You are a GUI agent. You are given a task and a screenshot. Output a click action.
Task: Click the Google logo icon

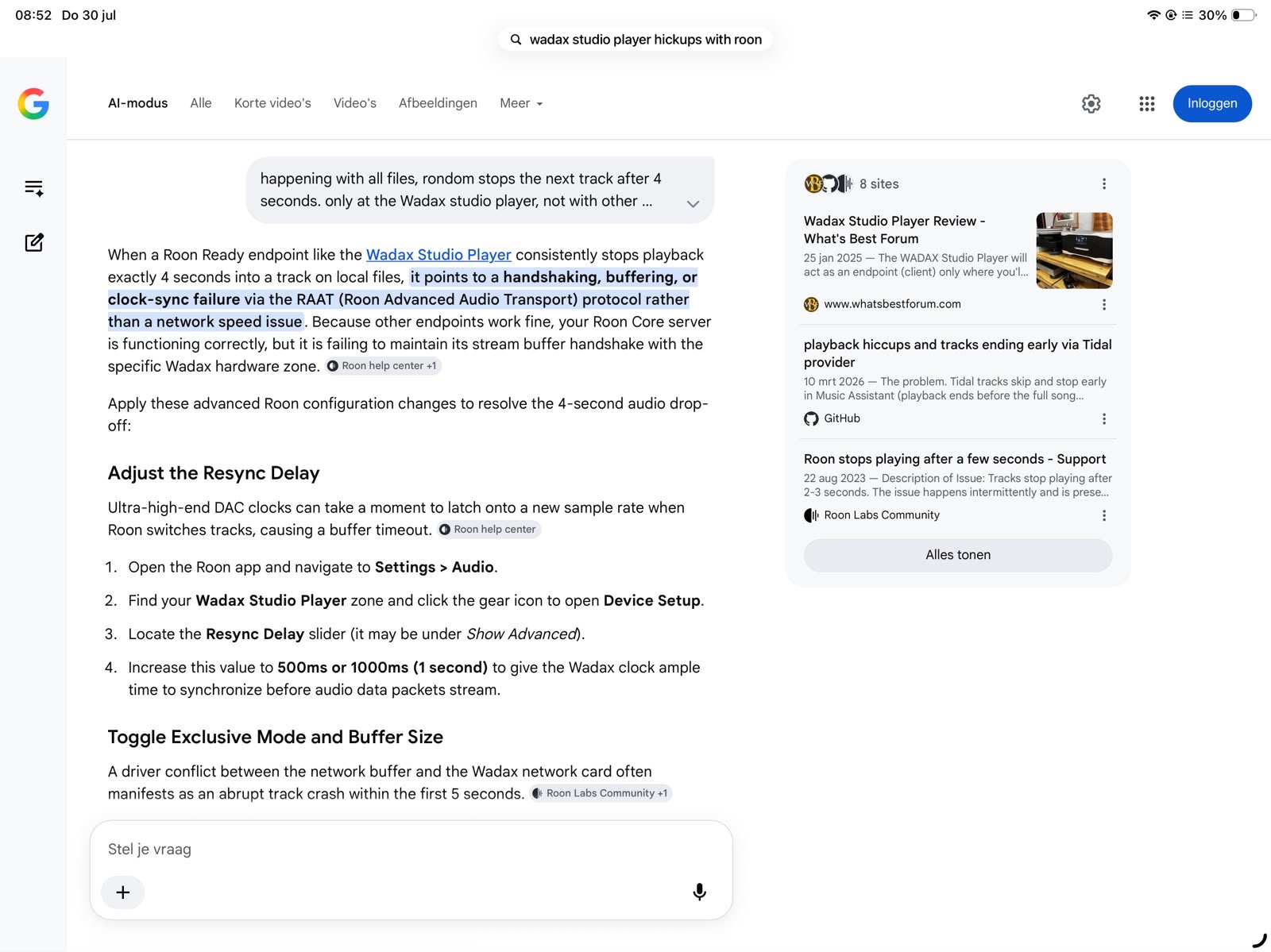point(33,103)
